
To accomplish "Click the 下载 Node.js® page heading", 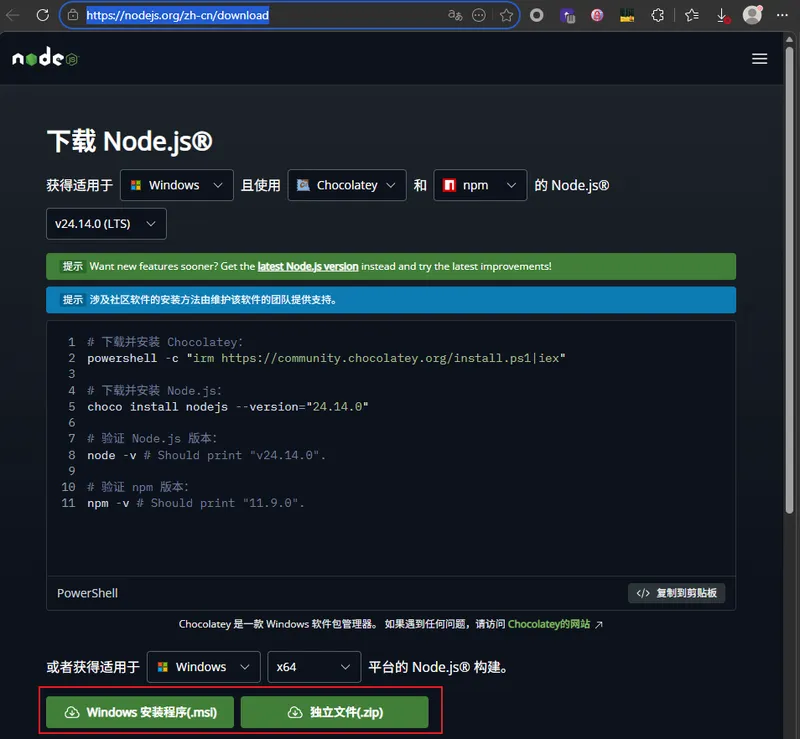I will pos(130,141).
